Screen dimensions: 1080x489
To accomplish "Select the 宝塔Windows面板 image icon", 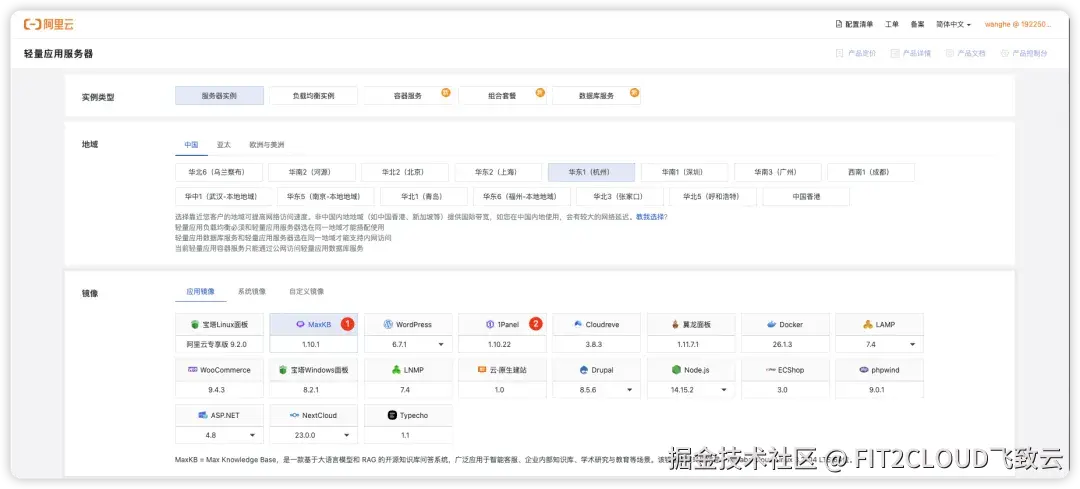I will click(282, 370).
